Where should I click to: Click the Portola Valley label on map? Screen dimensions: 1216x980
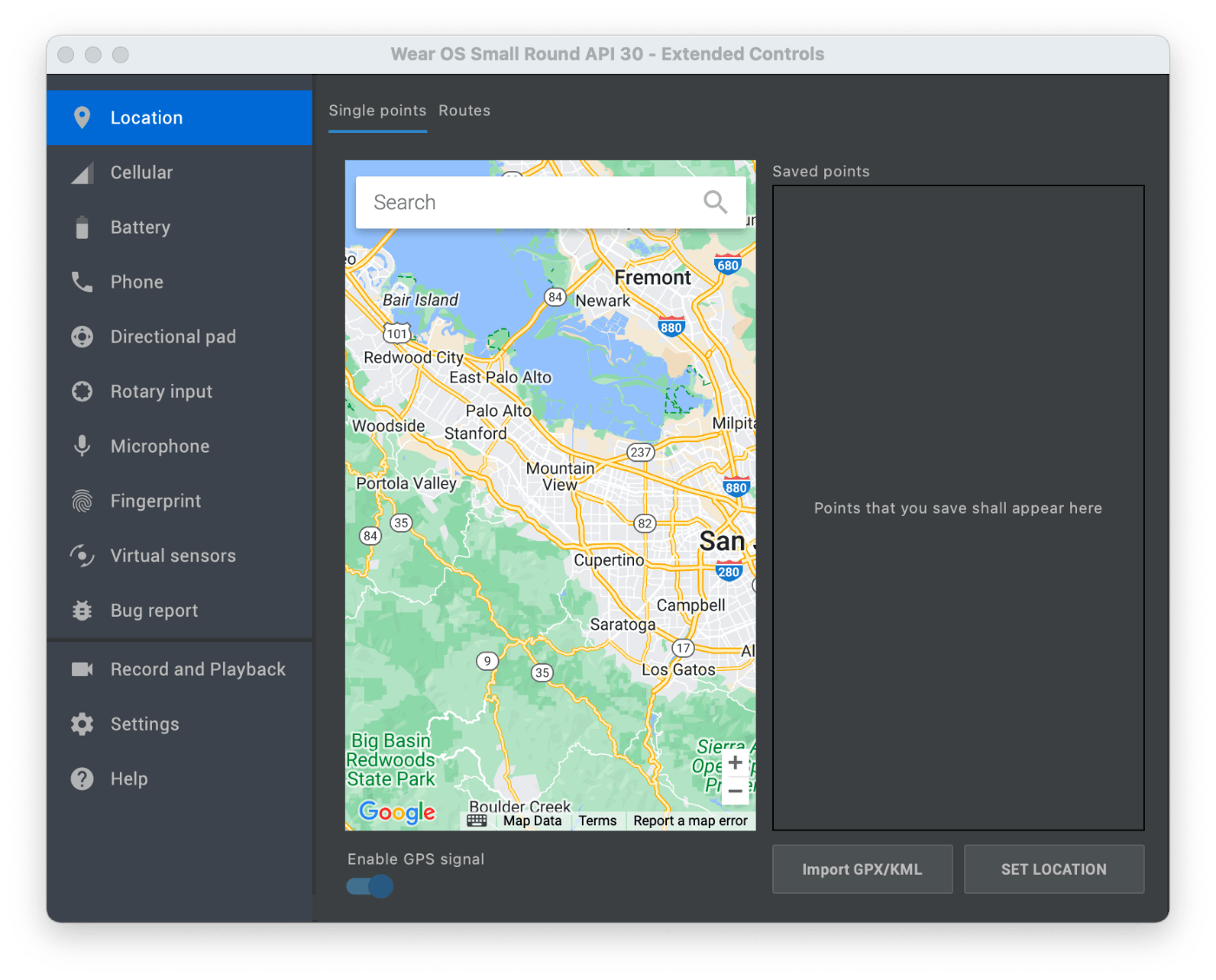406,483
